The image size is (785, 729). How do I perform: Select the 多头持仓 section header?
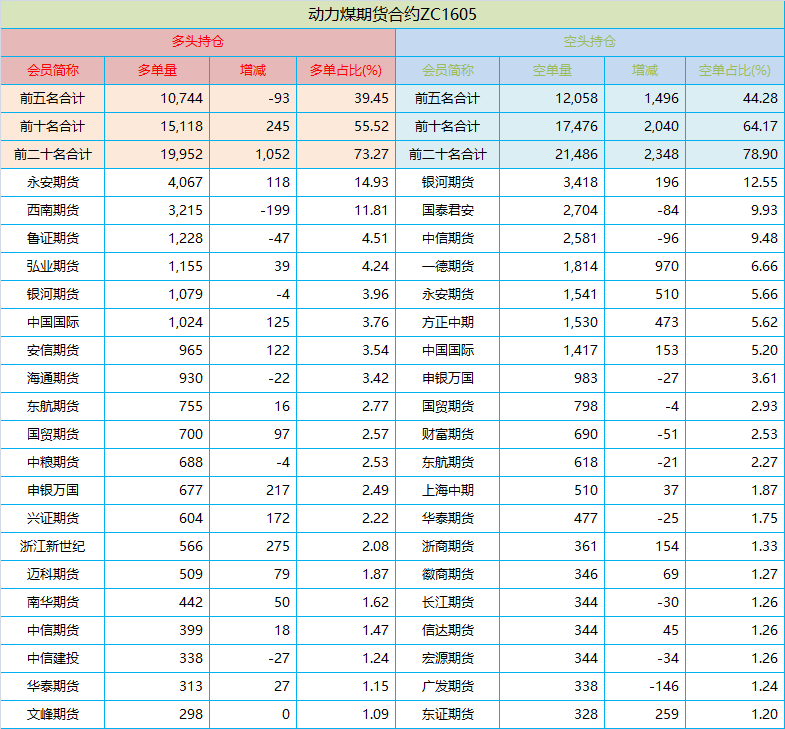point(198,42)
